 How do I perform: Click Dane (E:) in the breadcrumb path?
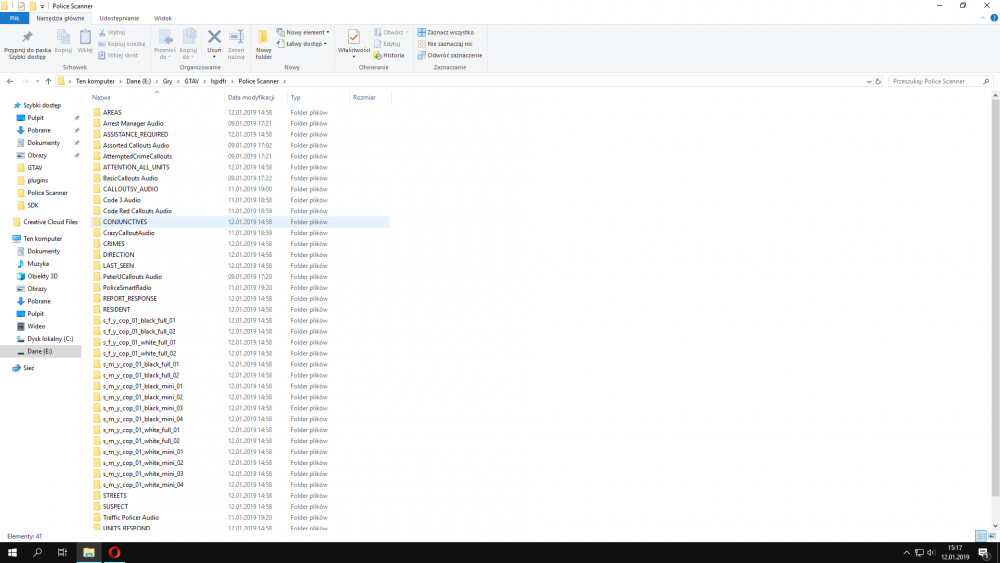pos(138,81)
